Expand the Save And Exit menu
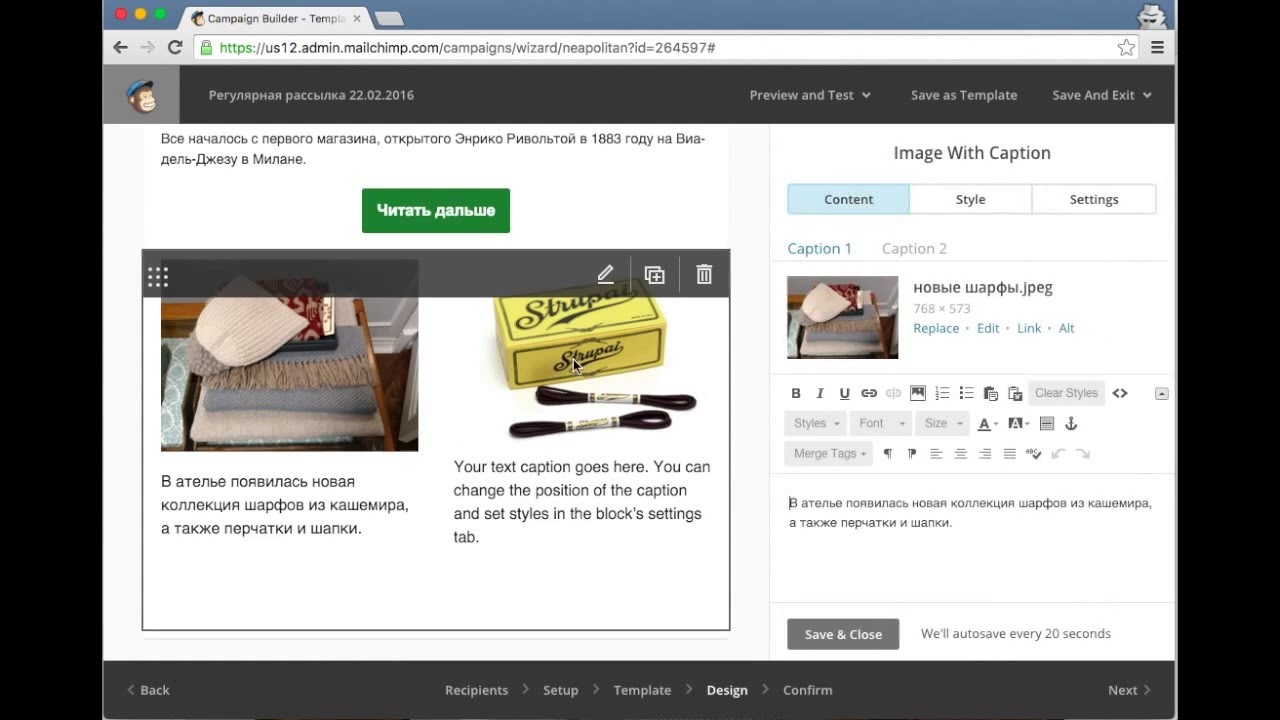 click(1102, 95)
